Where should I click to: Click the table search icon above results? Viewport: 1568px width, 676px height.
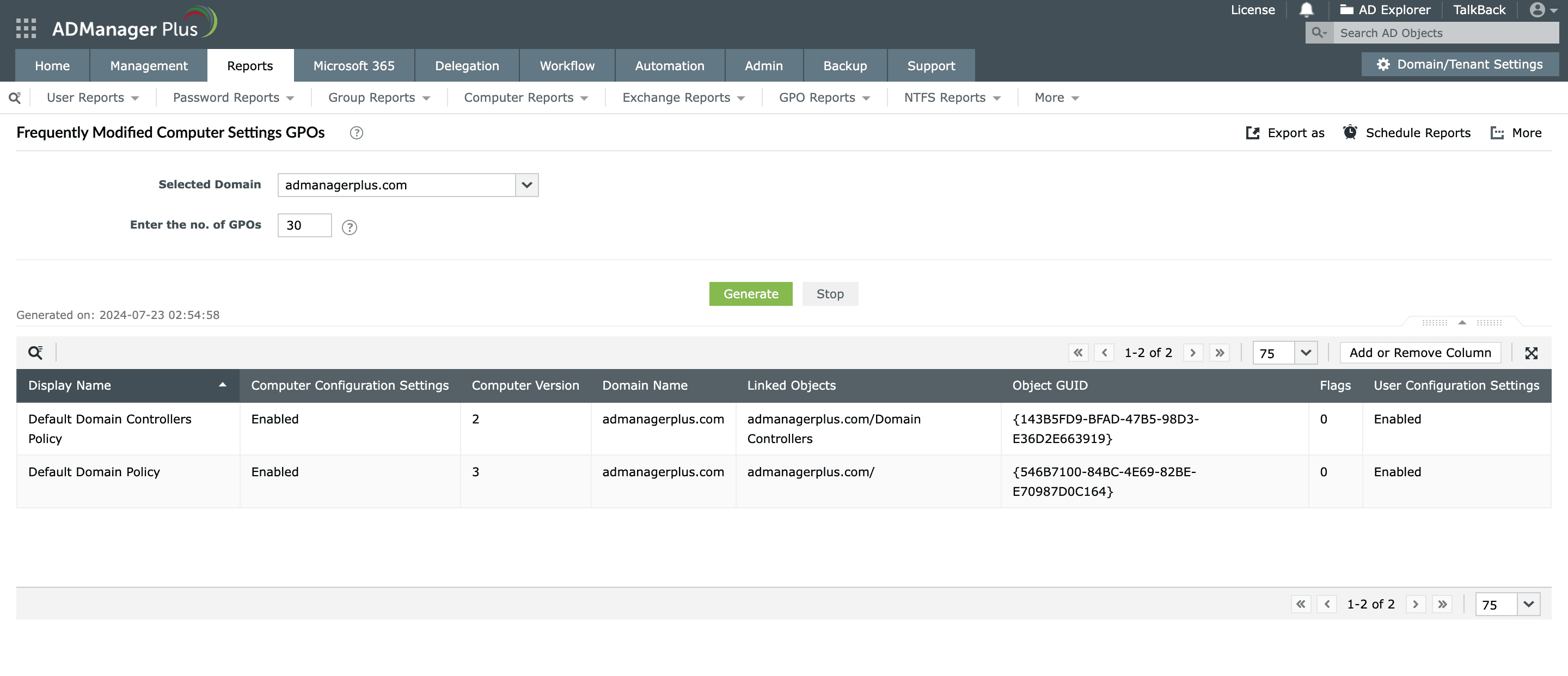click(35, 352)
